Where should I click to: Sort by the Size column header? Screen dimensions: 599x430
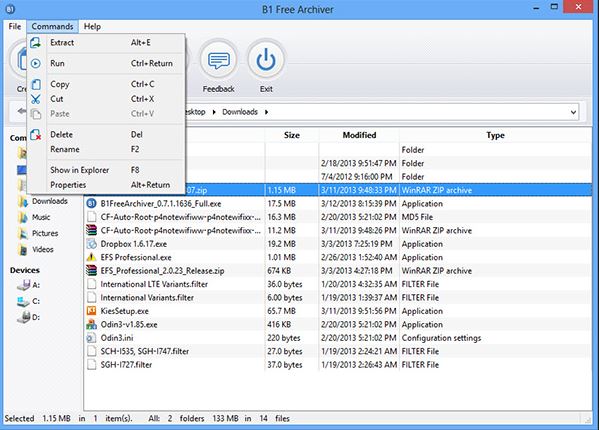pos(291,135)
